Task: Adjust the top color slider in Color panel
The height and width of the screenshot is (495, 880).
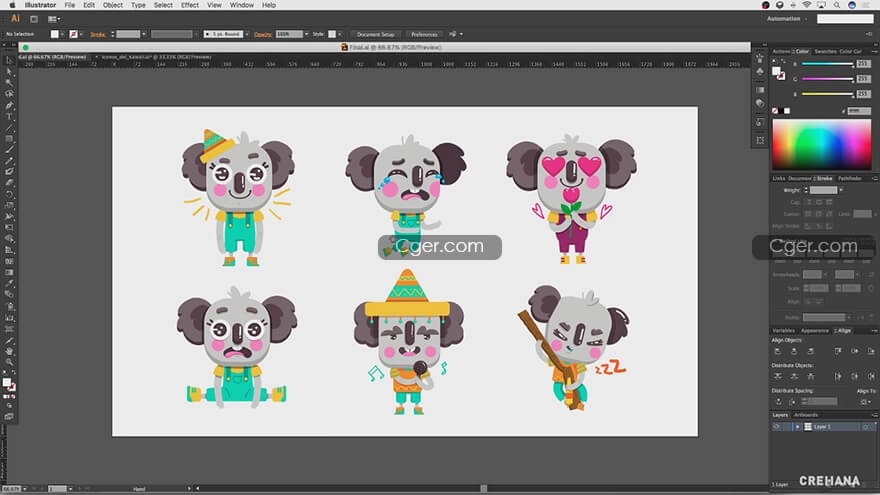Action: point(828,64)
